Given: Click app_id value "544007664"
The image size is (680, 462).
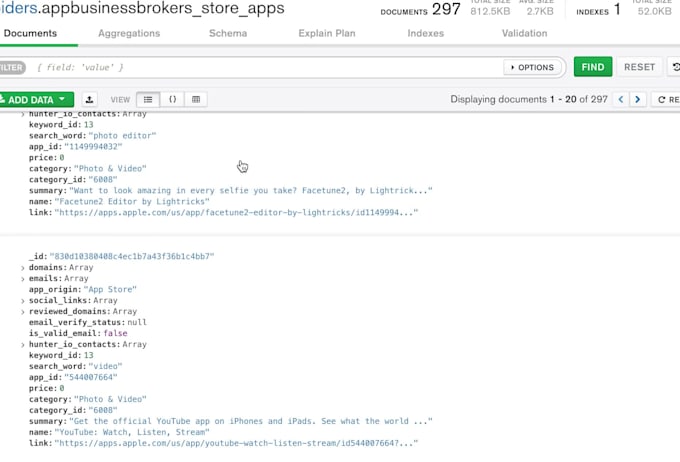Looking at the screenshot, I should click(x=91, y=377).
